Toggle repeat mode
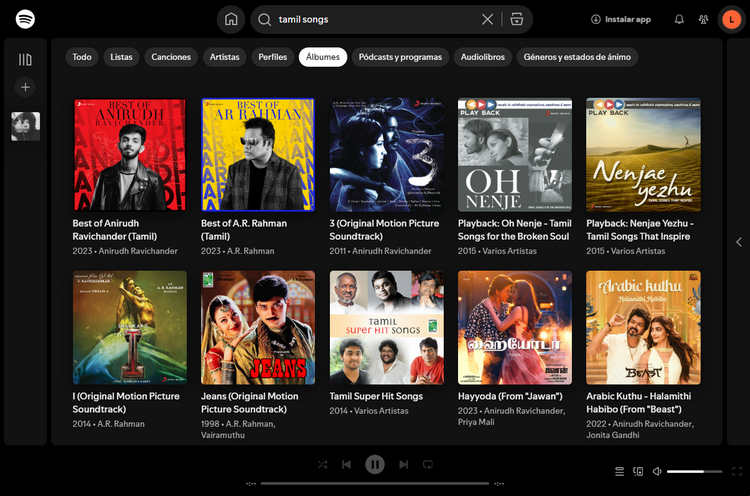Image resolution: width=750 pixels, height=496 pixels. [x=428, y=464]
